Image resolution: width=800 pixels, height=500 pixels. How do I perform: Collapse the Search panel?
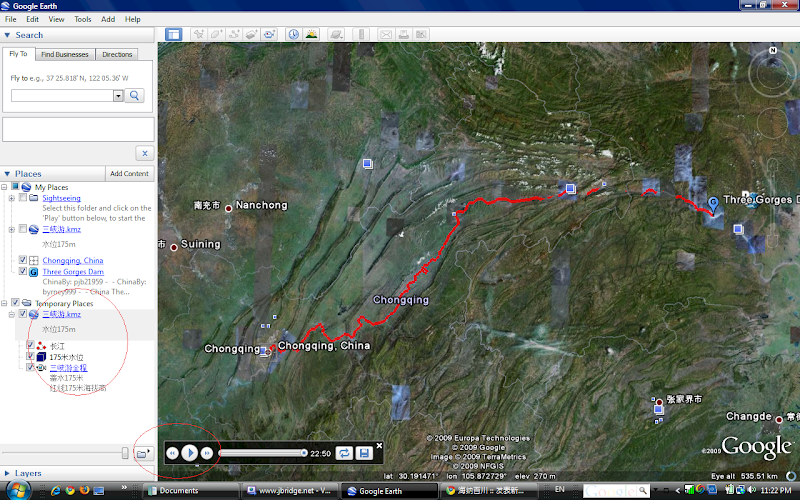click(7, 35)
